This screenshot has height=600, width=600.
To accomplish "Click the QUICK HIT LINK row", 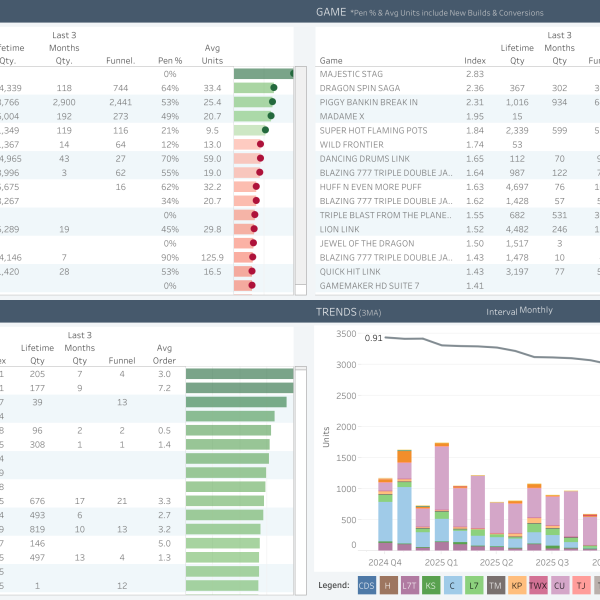I will click(348, 271).
